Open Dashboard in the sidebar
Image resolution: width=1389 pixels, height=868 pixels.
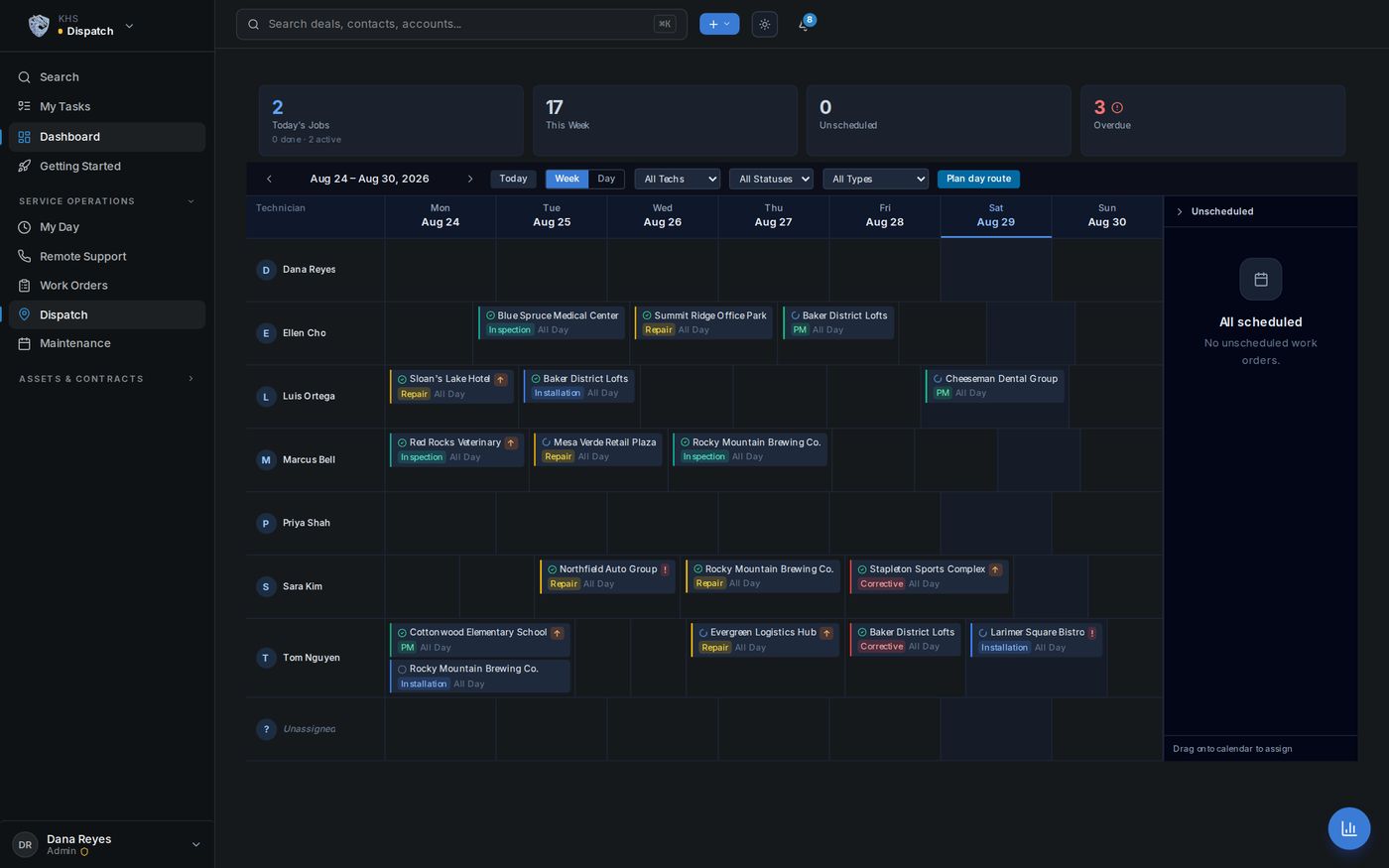click(x=107, y=137)
